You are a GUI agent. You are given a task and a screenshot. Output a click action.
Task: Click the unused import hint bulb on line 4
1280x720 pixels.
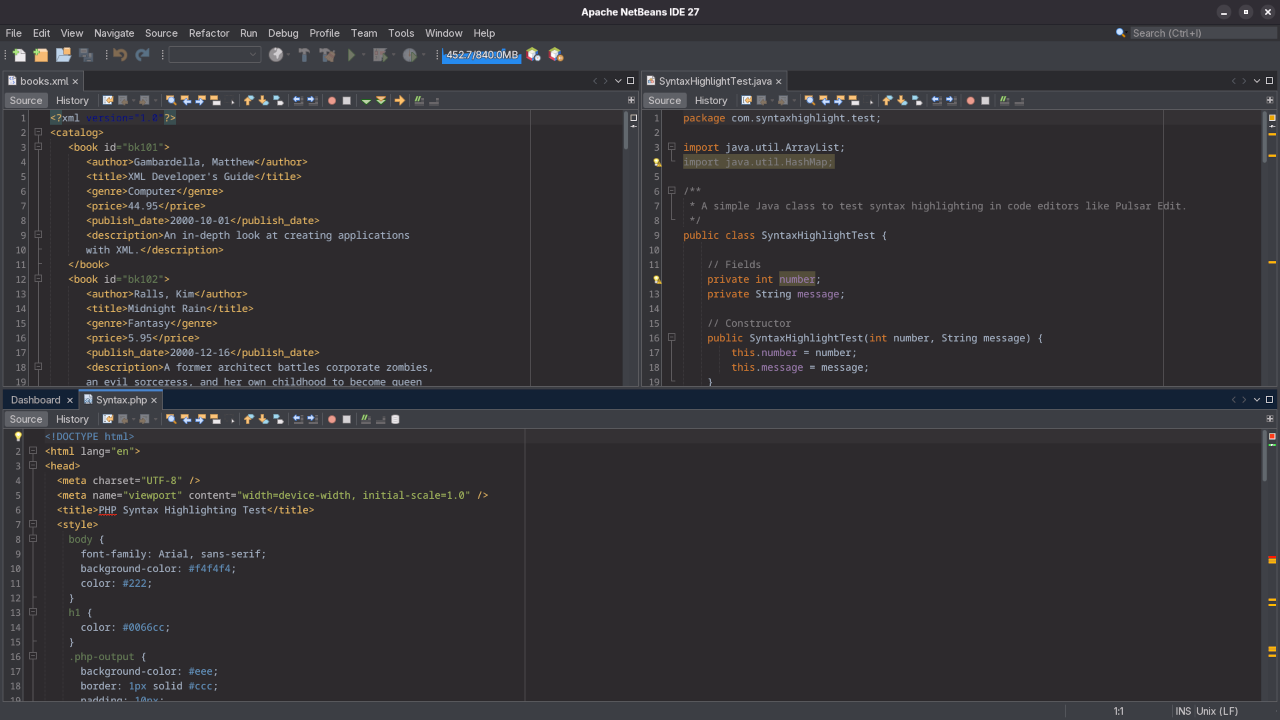[657, 162]
